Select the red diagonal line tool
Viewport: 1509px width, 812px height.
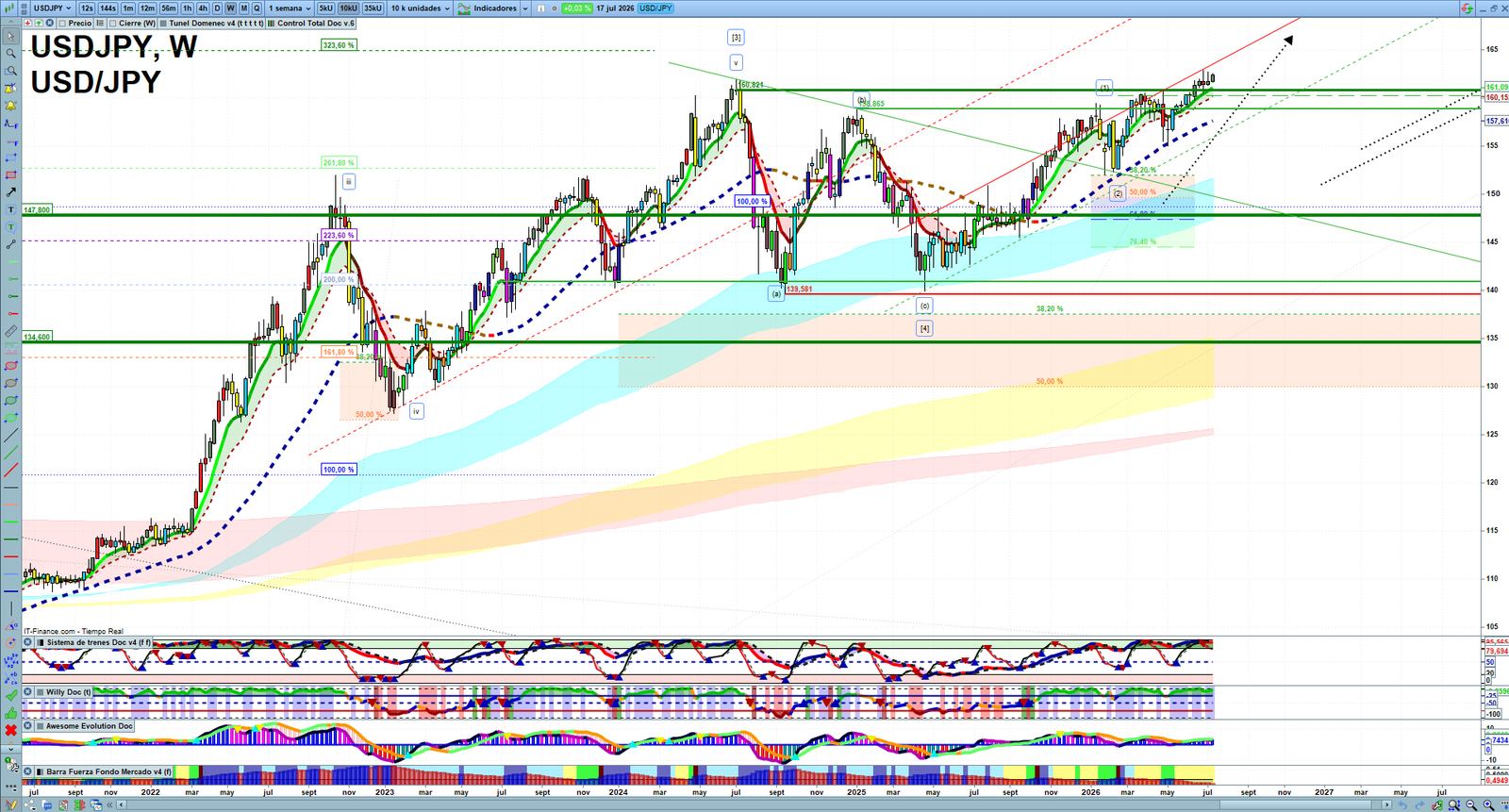click(11, 470)
